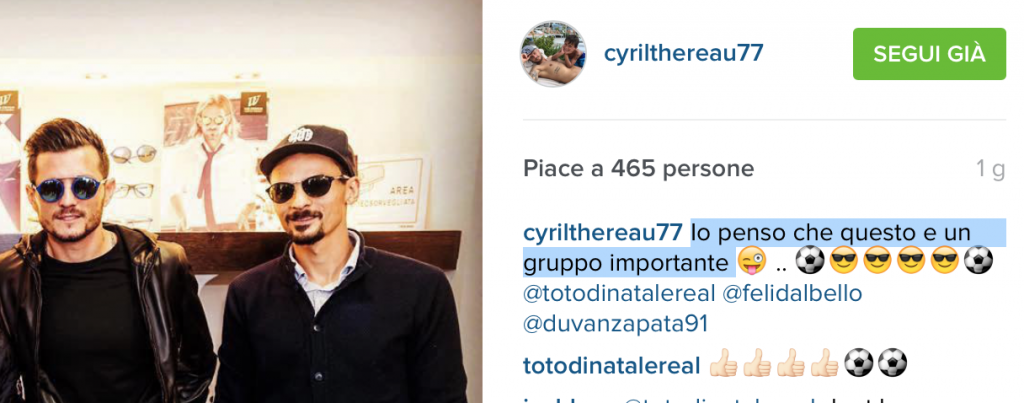Click the first soccer ball emoji in caption

pyautogui.click(x=810, y=262)
